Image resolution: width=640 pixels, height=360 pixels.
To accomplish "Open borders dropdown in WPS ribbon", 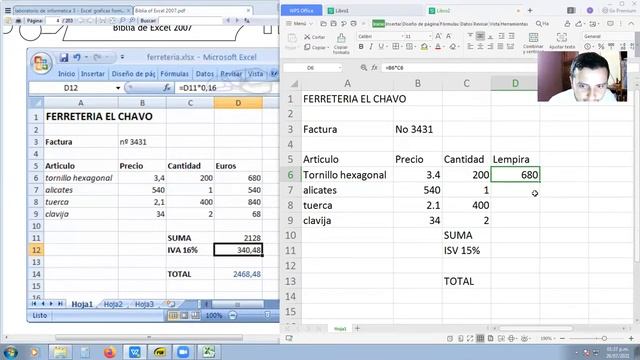I will [401, 47].
